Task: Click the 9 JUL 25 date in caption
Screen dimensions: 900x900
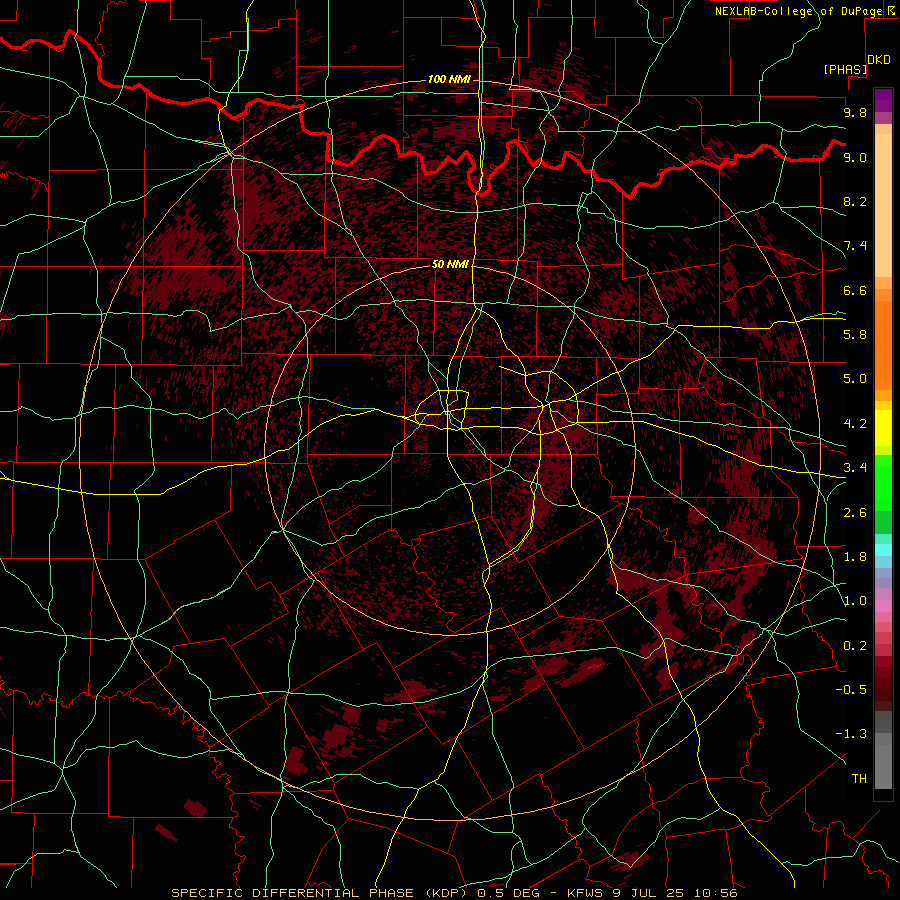Action: coord(650,893)
